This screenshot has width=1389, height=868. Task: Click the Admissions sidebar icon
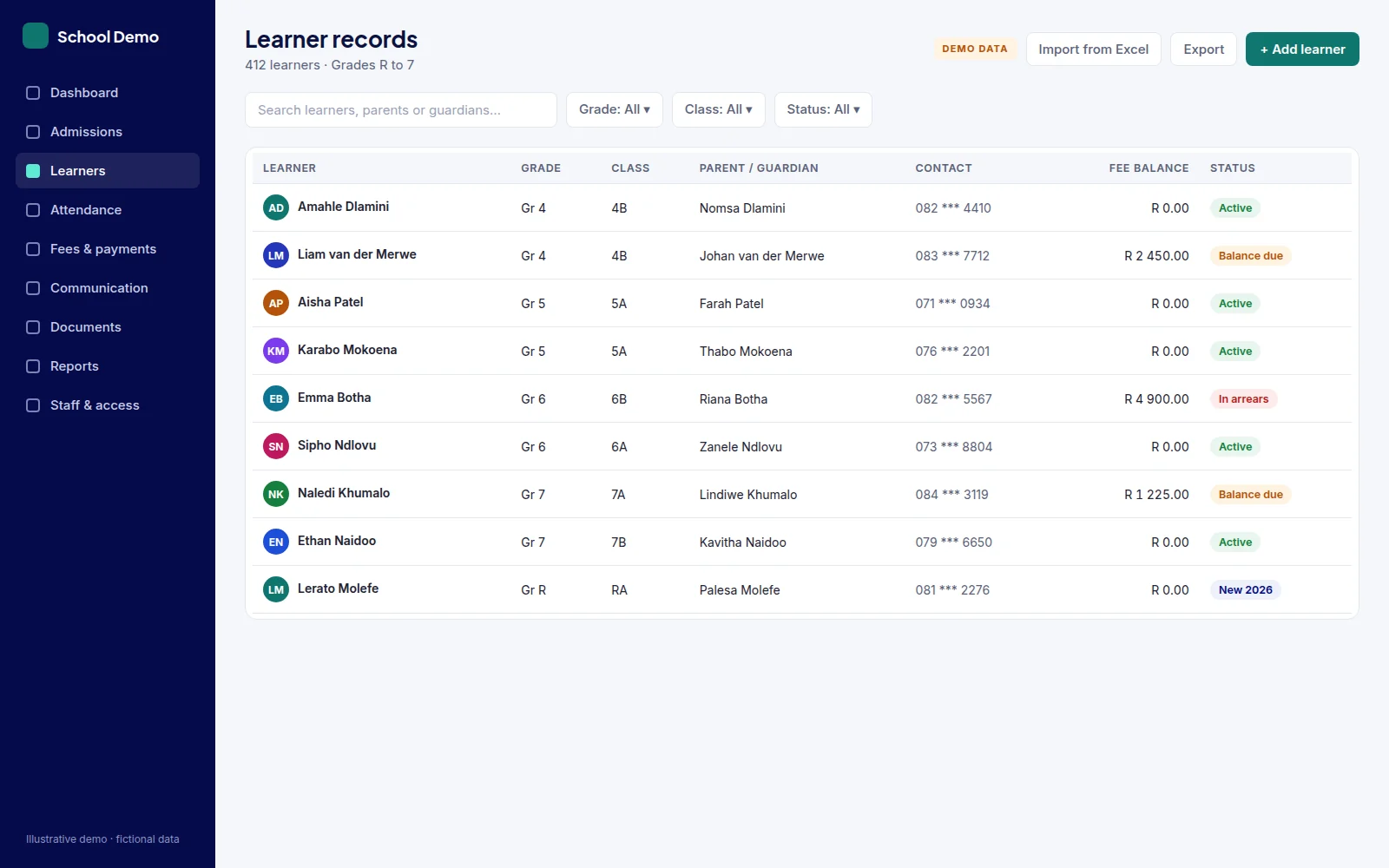(x=33, y=132)
